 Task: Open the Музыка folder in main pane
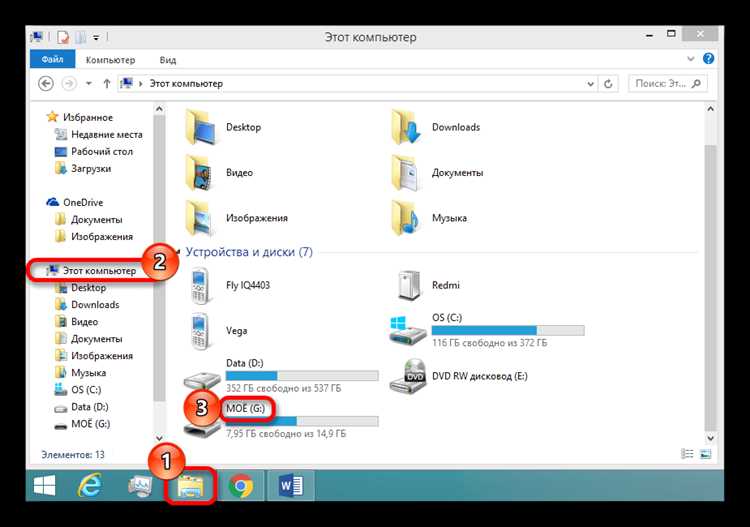(x=407, y=218)
